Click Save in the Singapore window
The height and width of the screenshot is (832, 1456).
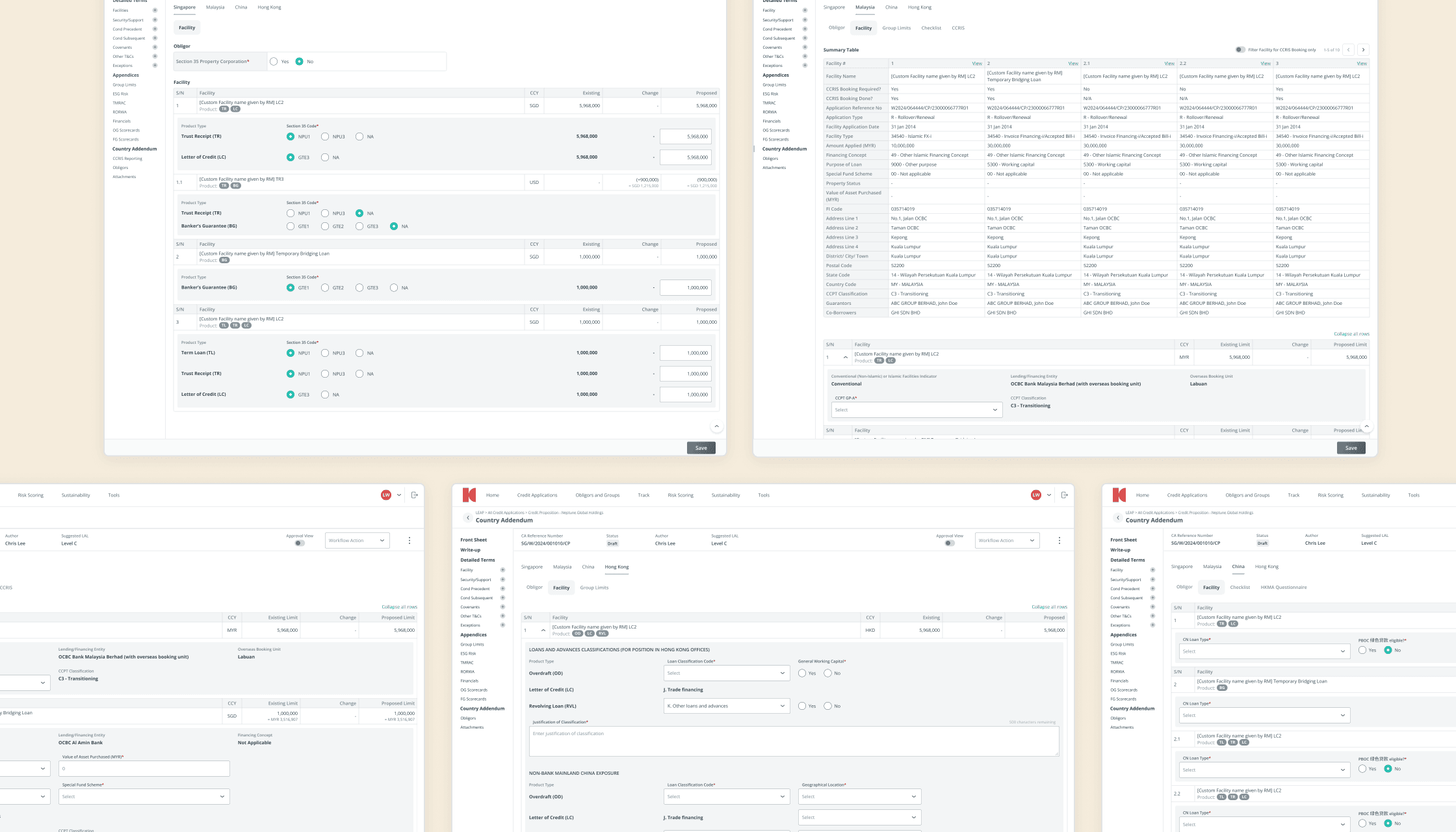701,448
